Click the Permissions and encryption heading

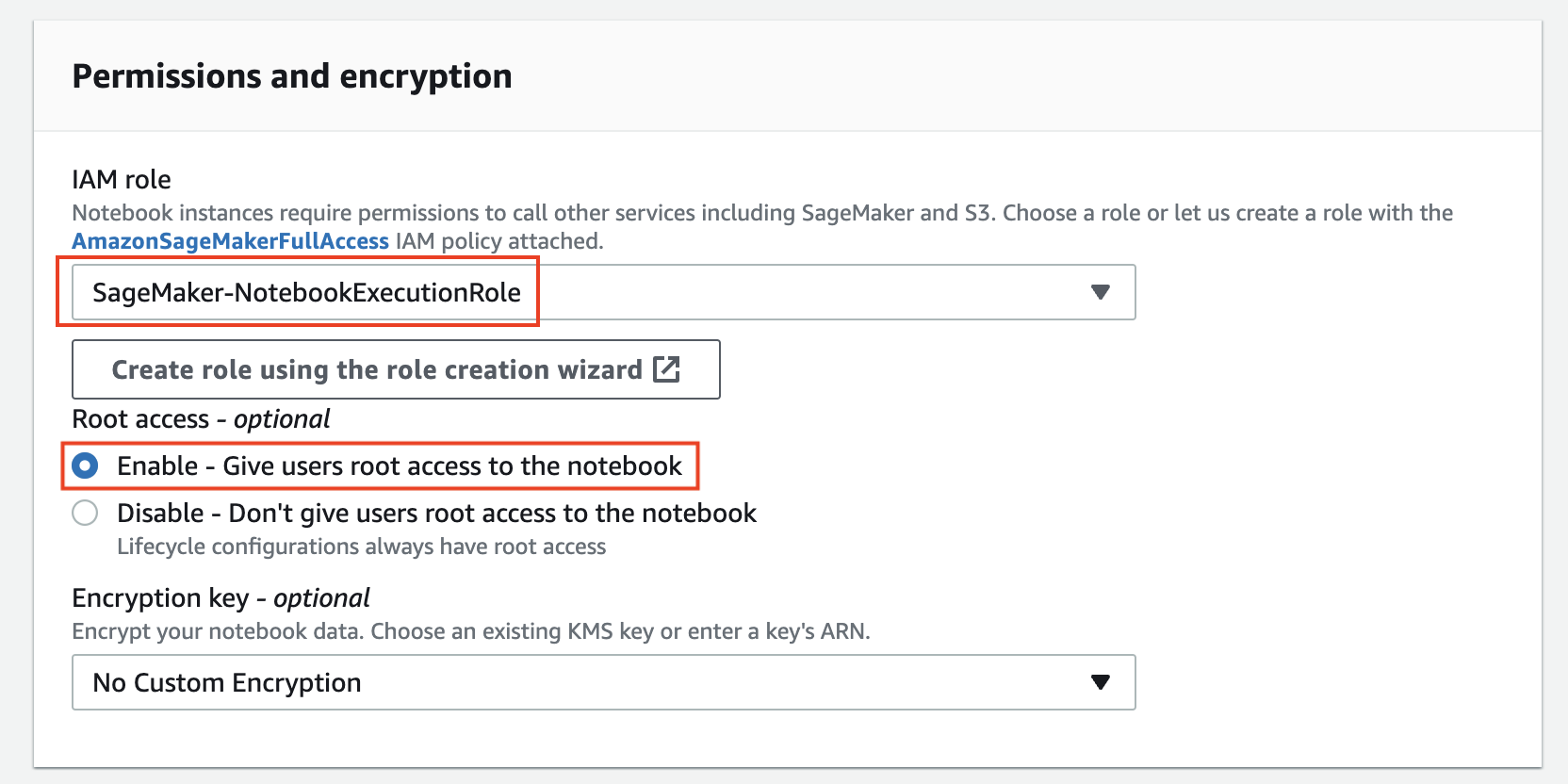click(293, 75)
